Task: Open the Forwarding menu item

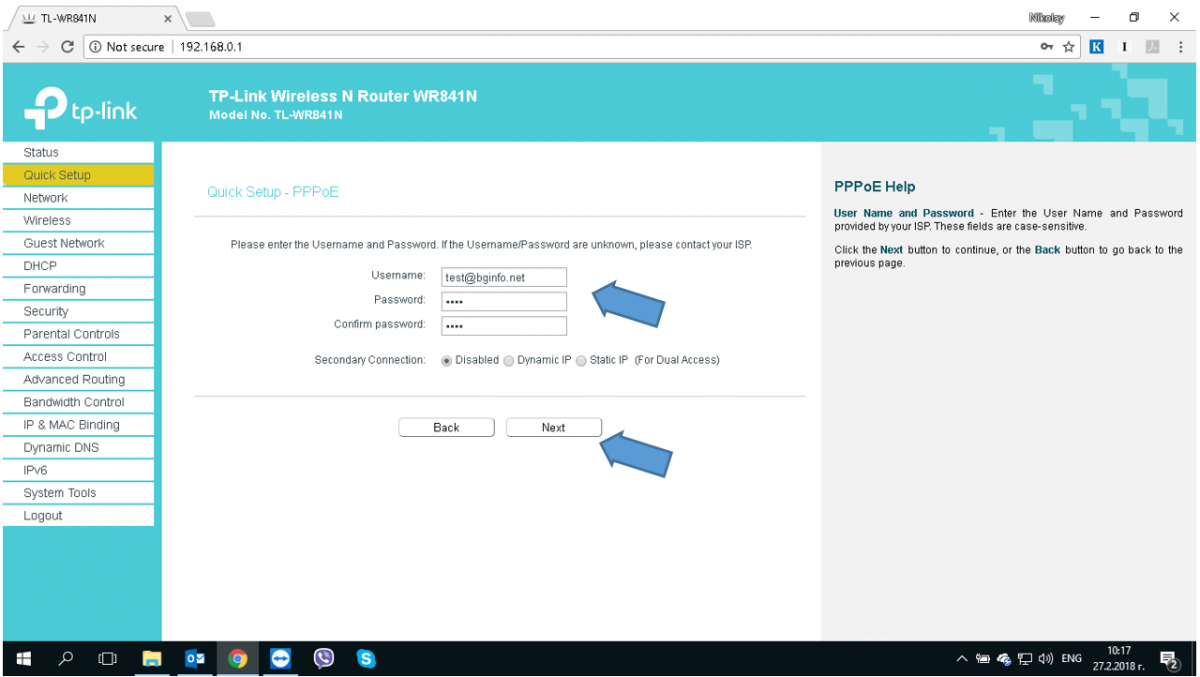Action: (78, 289)
